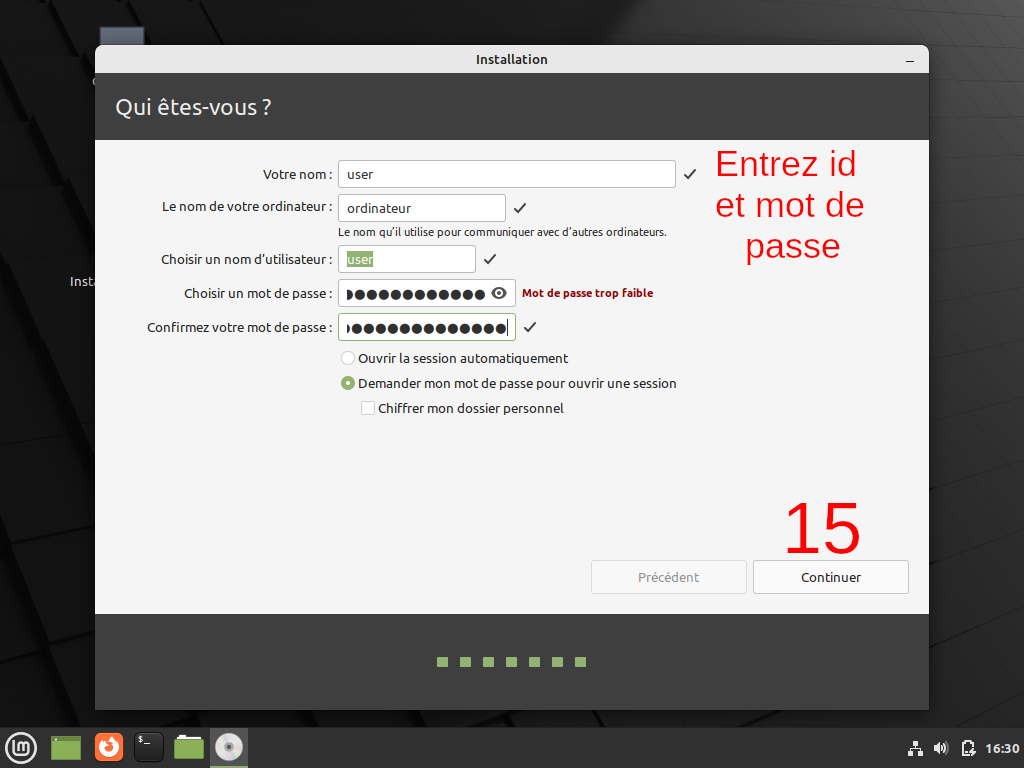
Task: Select 'Demander mon mot de passe' option
Action: pos(347,383)
